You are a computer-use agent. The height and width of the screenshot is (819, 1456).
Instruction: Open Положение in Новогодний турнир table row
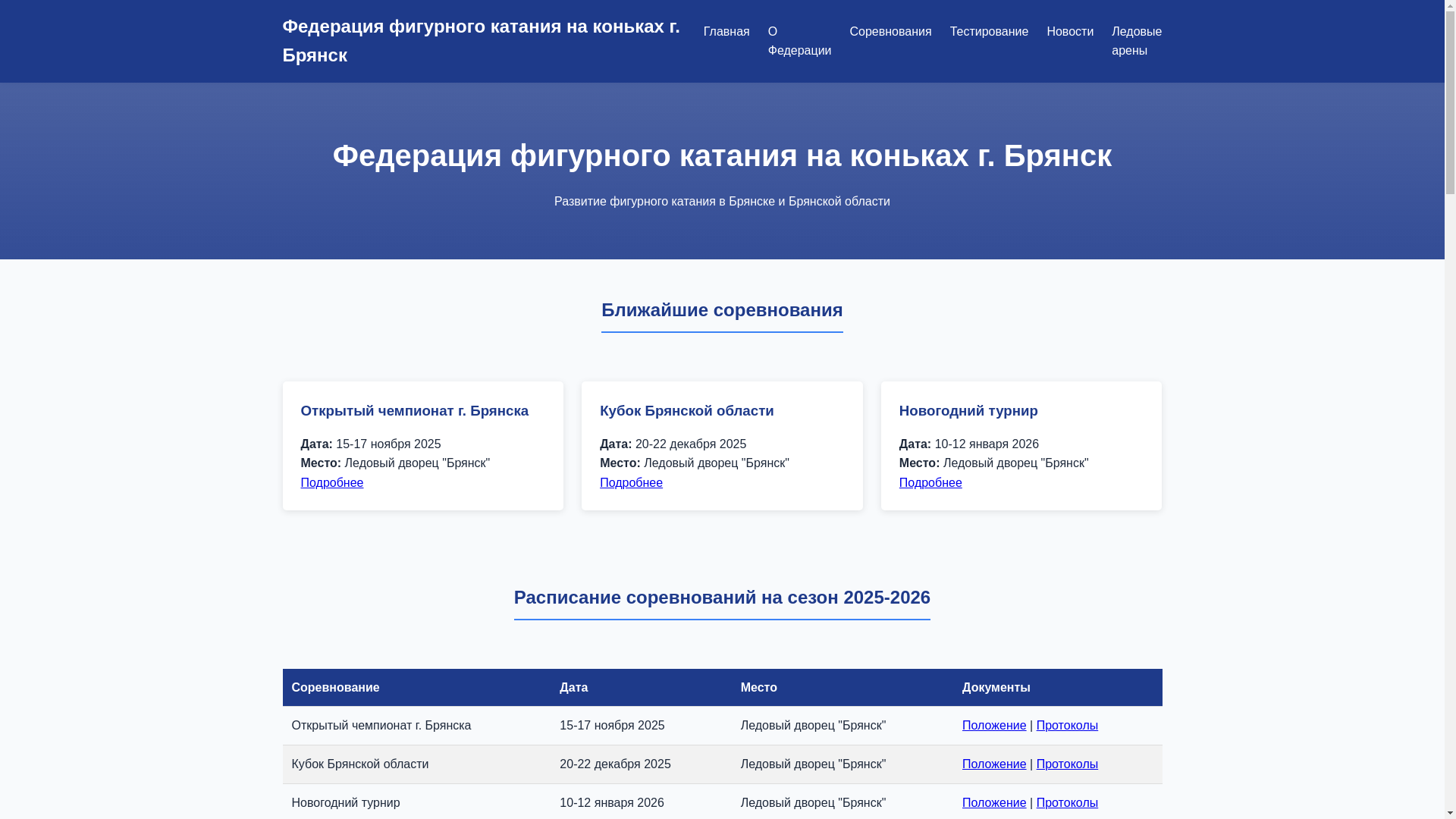coord(993,803)
